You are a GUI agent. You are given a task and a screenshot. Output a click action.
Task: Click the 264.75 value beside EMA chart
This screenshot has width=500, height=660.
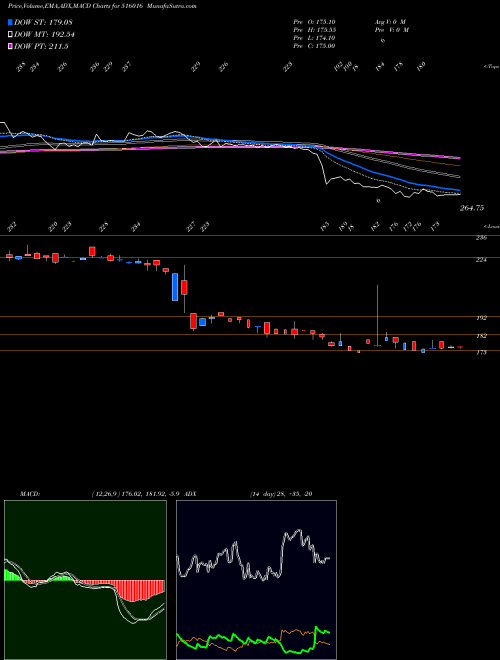coord(471,208)
